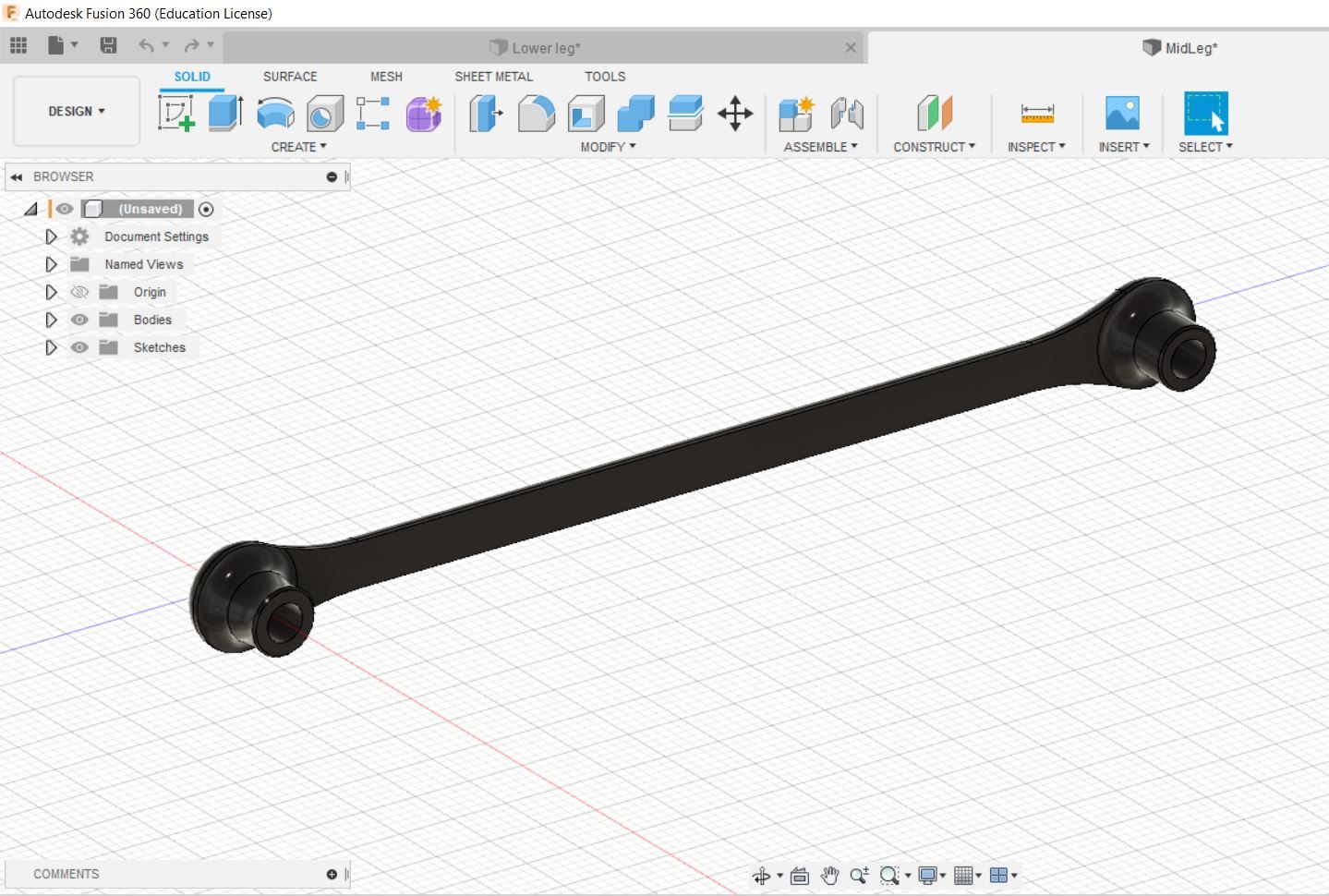Activate the Pan hand tool
Image resolution: width=1329 pixels, height=896 pixels.
click(x=829, y=876)
